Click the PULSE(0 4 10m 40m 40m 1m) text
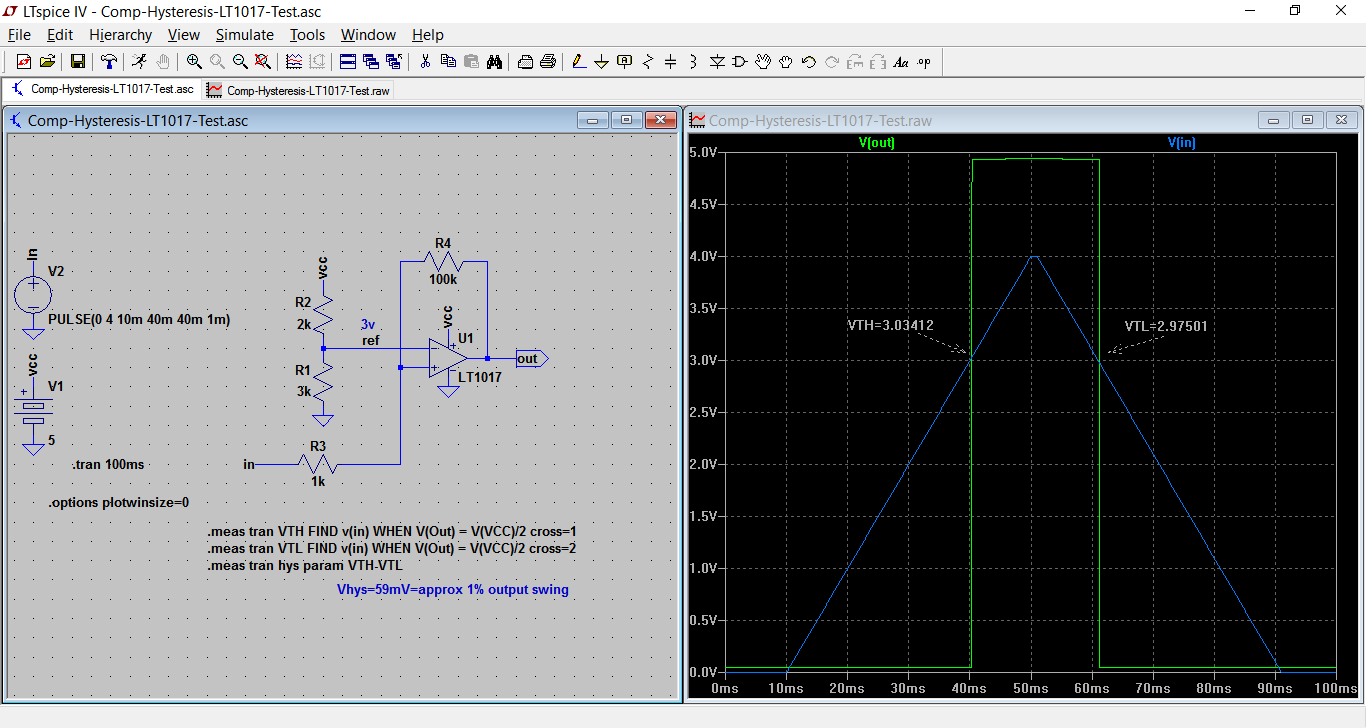This screenshot has height=728, width=1366. pyautogui.click(x=139, y=320)
